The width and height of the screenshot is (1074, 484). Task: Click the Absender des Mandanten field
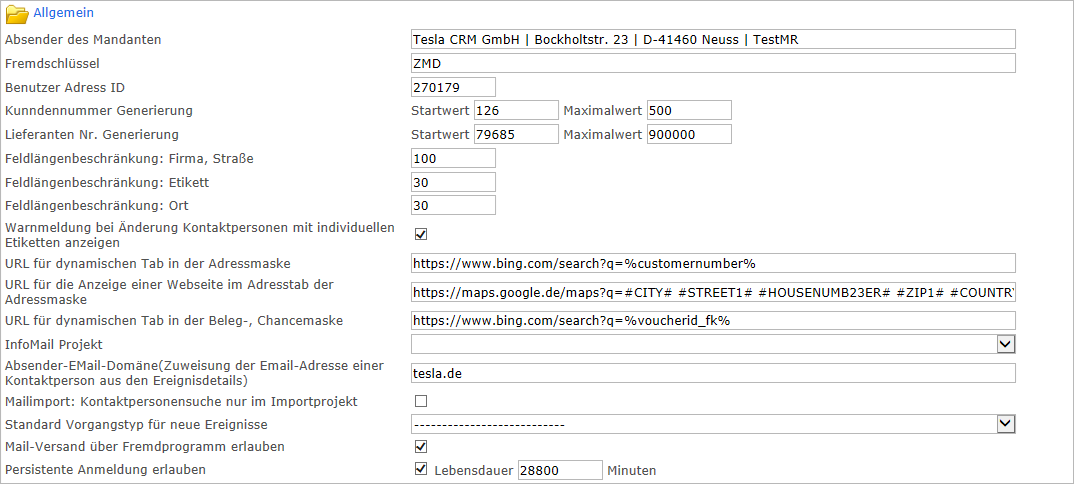pyautogui.click(x=713, y=39)
